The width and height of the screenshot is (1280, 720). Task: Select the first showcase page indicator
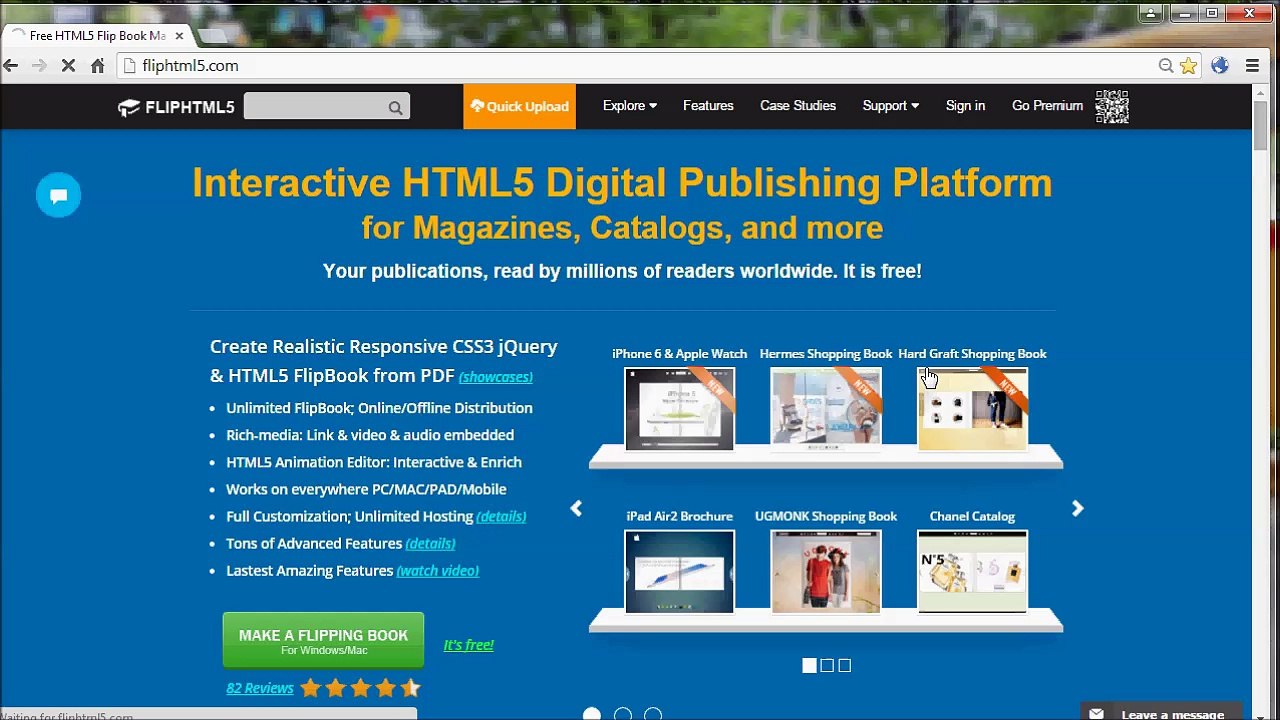coord(809,666)
